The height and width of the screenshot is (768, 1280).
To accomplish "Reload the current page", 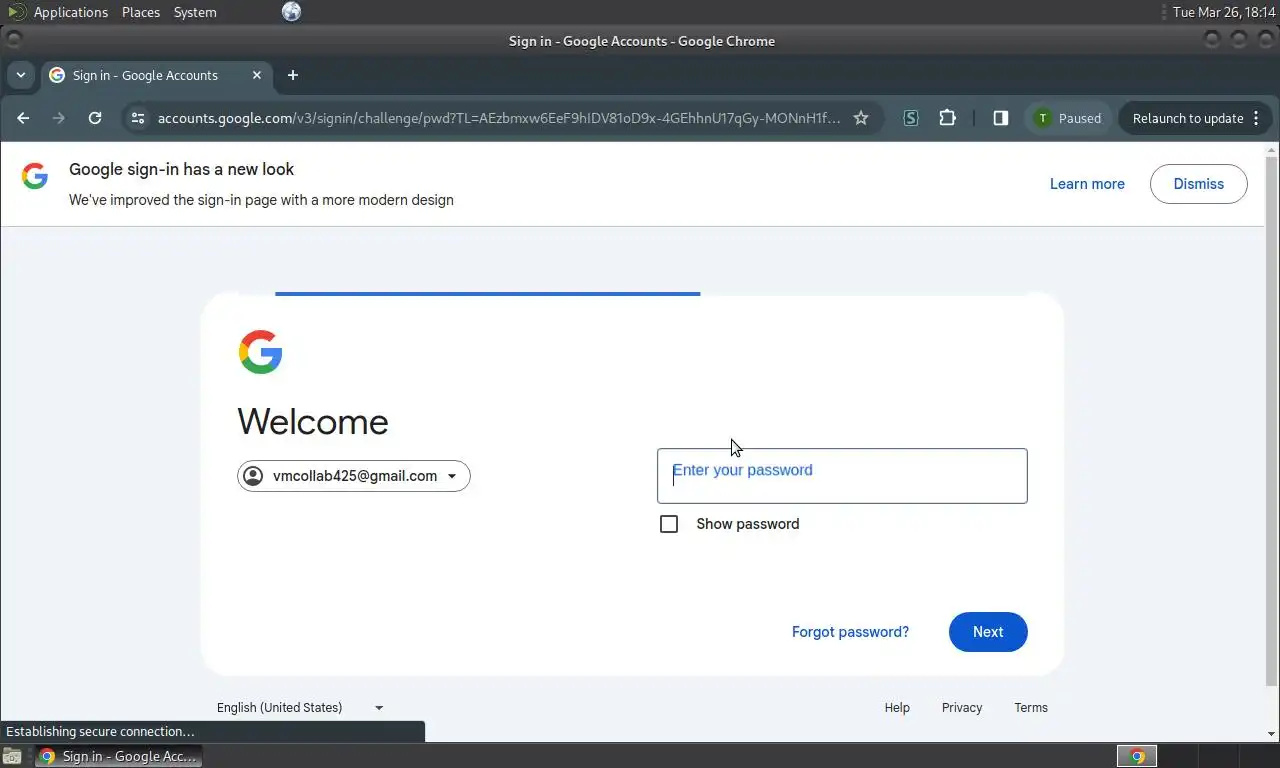I will (x=95, y=118).
